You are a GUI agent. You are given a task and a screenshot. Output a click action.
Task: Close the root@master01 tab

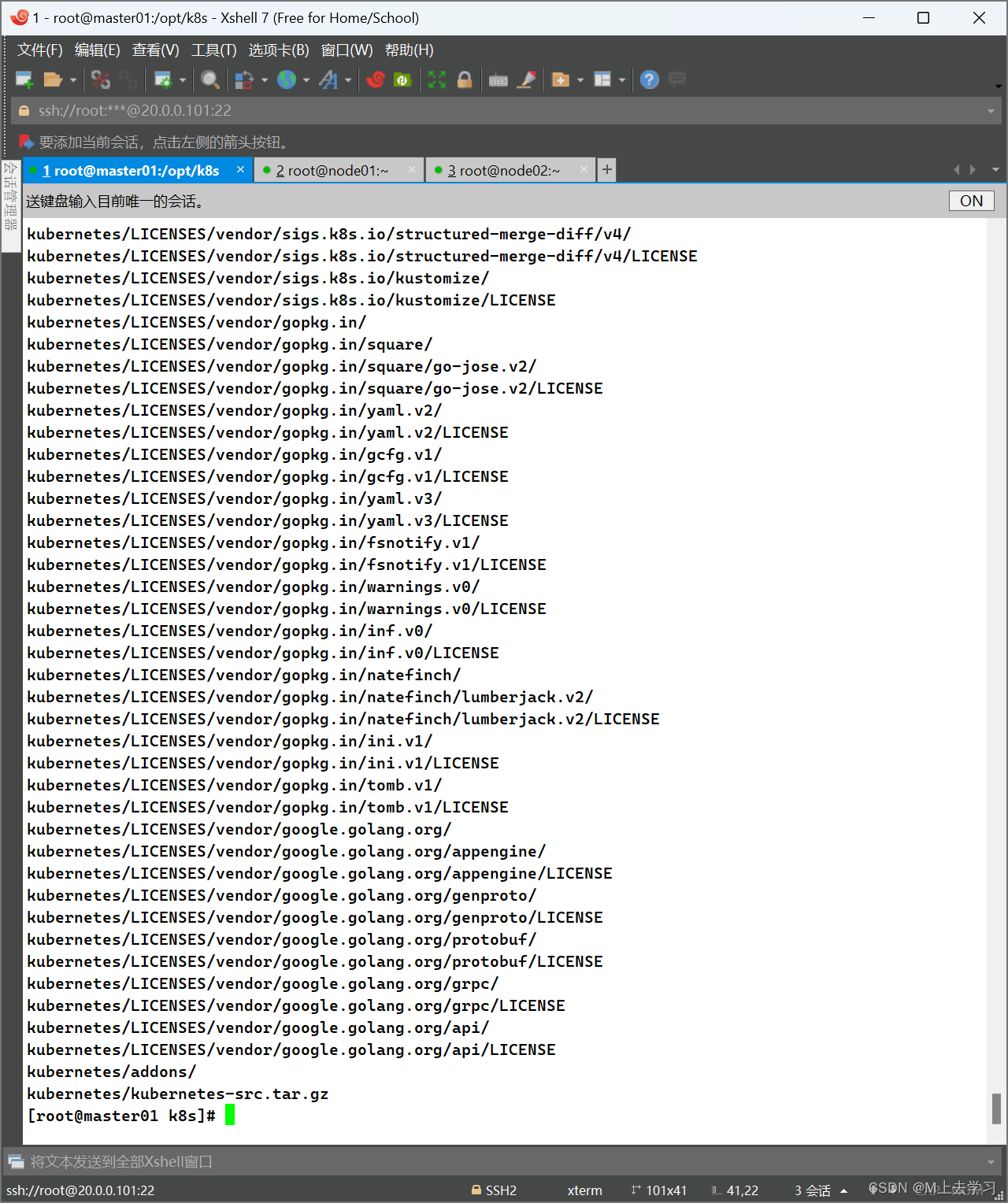coord(241,170)
